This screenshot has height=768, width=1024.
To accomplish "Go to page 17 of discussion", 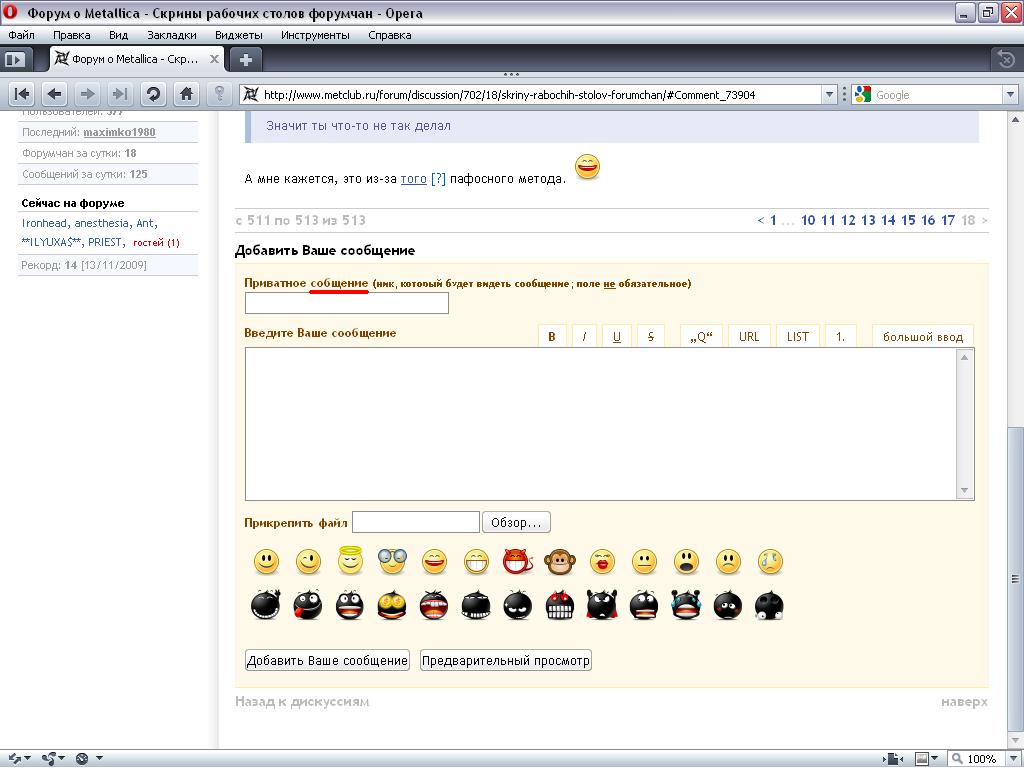I will click(x=948, y=220).
